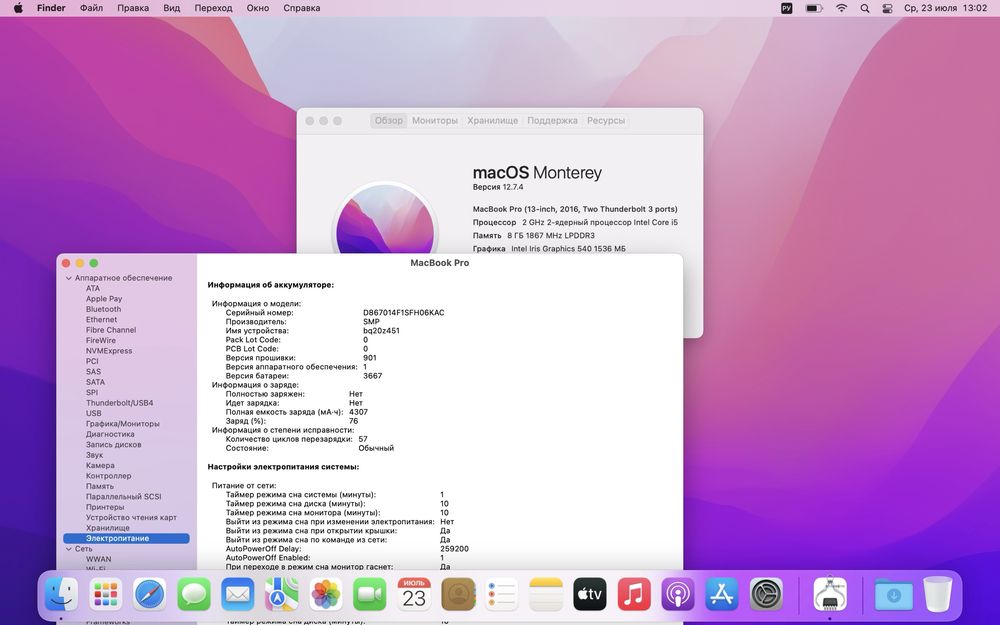Select WWAN under Сеть
The height and width of the screenshot is (625, 1000).
click(x=98, y=559)
